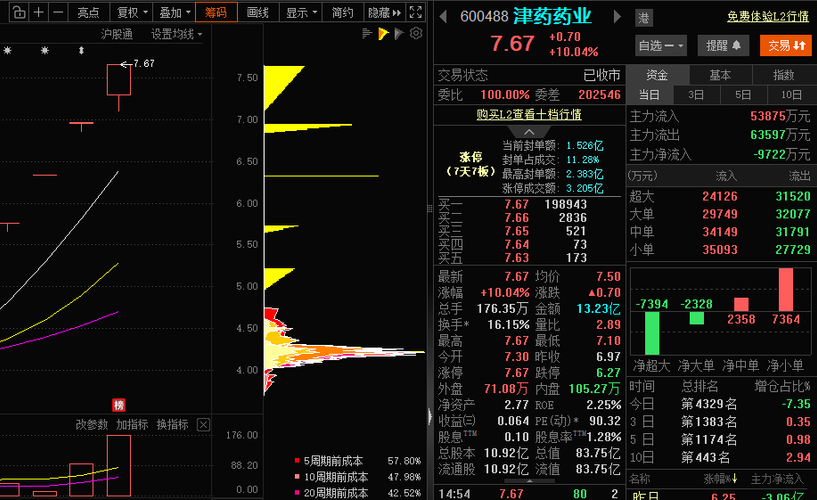Open the 自选 watchlist dropdown
Viewport: 817px width, 500px height.
click(x=661, y=46)
